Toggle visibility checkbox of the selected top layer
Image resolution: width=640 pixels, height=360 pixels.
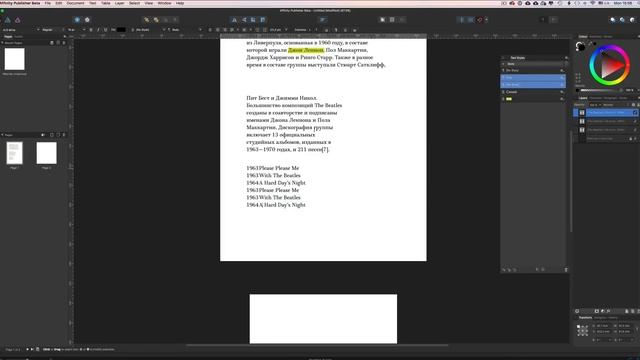[635, 113]
